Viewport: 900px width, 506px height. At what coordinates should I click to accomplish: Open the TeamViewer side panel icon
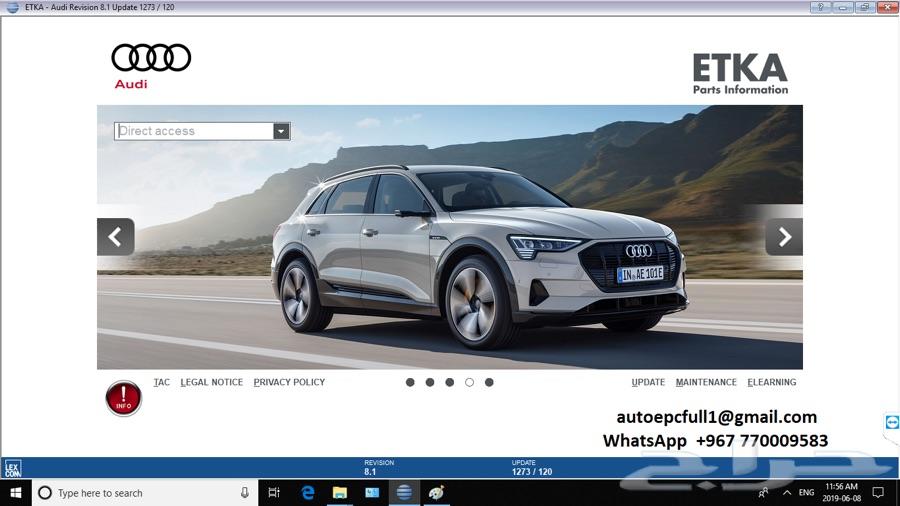pyautogui.click(x=891, y=423)
